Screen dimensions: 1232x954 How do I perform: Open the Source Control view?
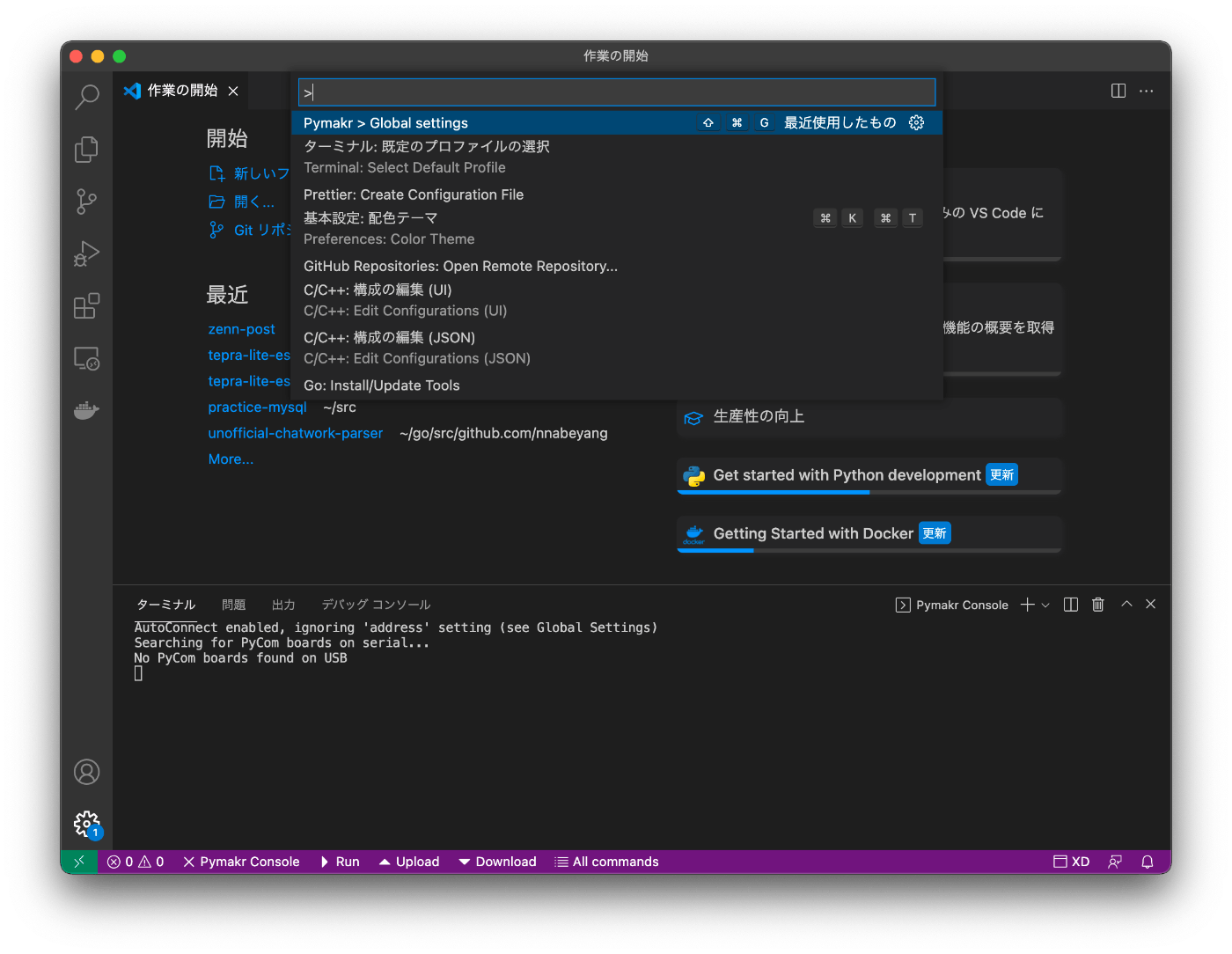point(86,202)
